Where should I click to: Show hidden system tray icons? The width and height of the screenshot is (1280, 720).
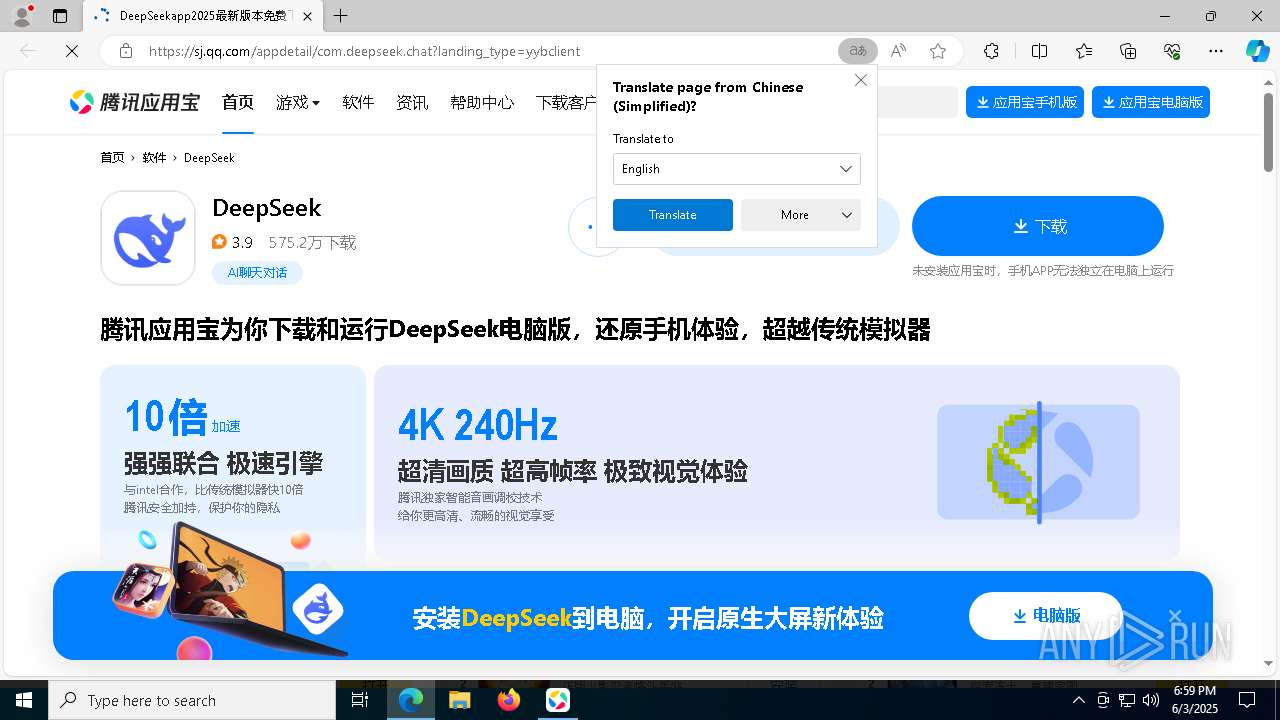1078,701
